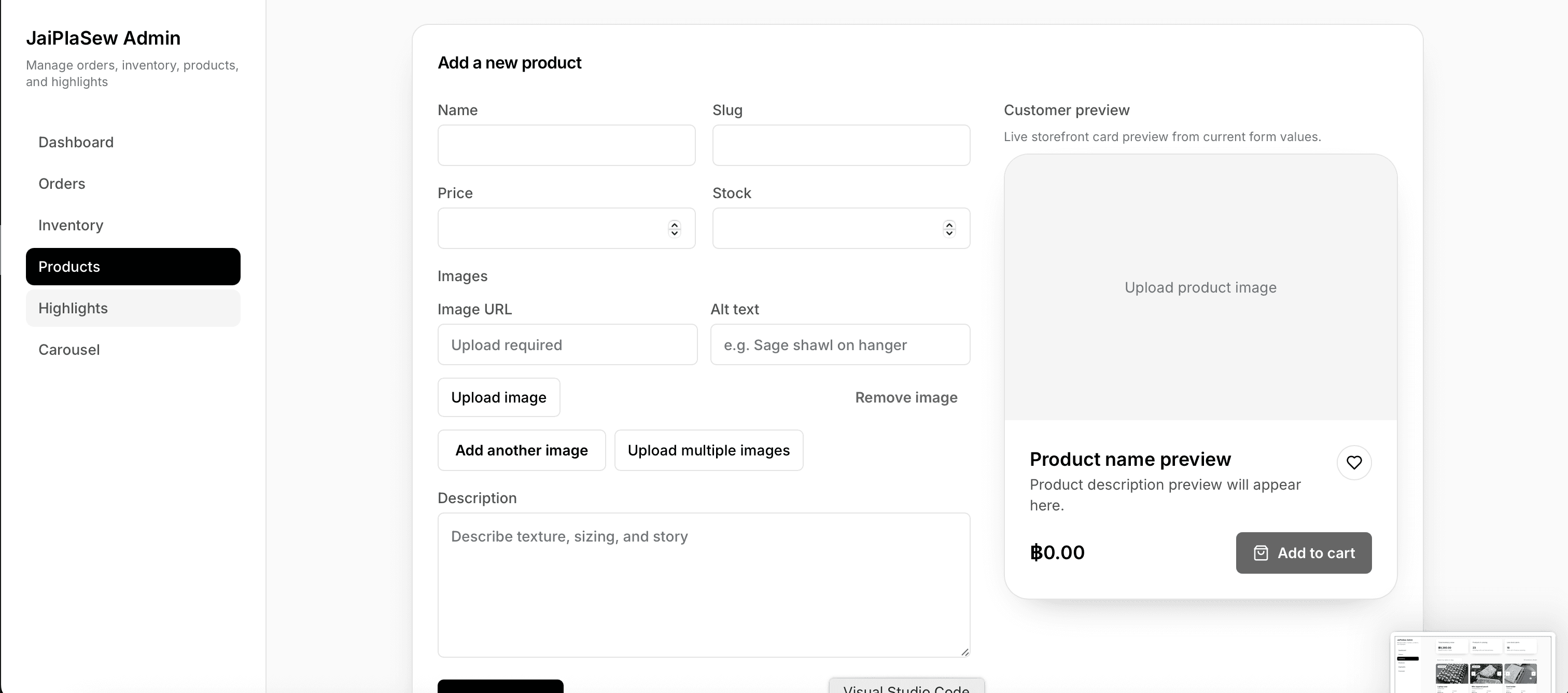Screen dimensions: 1568x693
Task: Click into the Description textarea
Action: (x=704, y=585)
